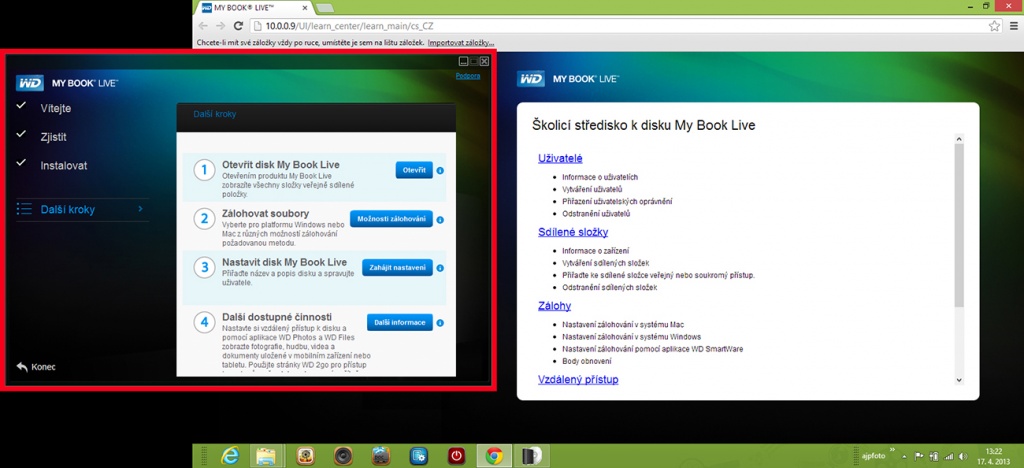Click 'Přiřazení uživatelských oprávnění' list item
Viewport: 1024px width, 468px height.
[617, 201]
